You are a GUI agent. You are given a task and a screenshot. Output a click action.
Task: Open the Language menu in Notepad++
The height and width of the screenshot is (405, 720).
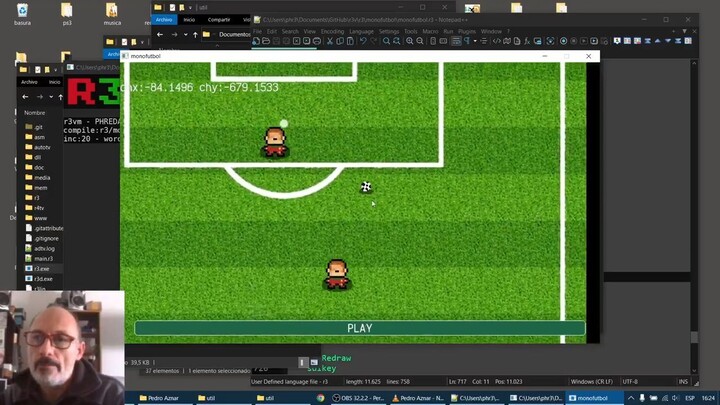tap(361, 31)
